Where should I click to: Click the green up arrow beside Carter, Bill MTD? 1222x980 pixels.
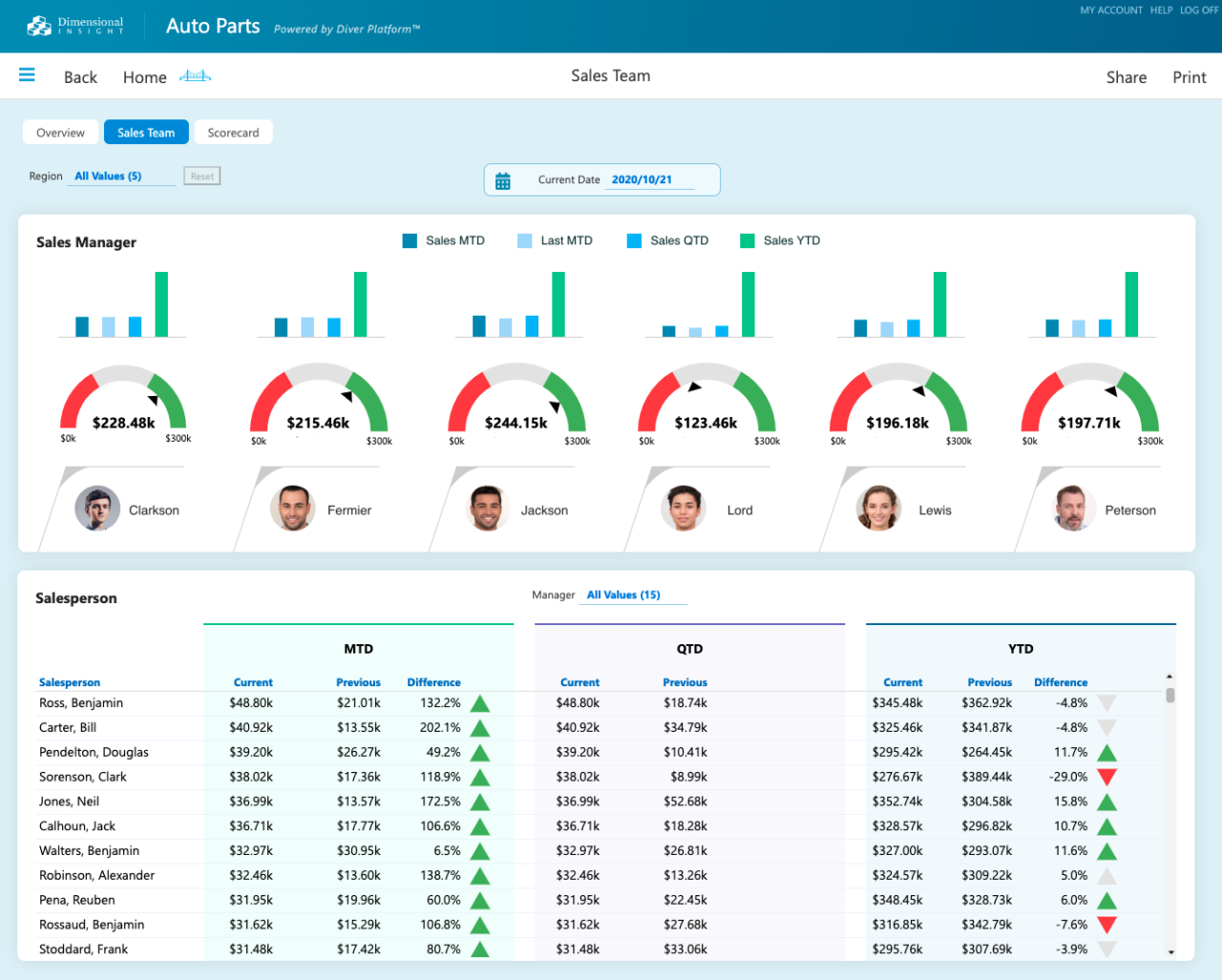tap(480, 727)
